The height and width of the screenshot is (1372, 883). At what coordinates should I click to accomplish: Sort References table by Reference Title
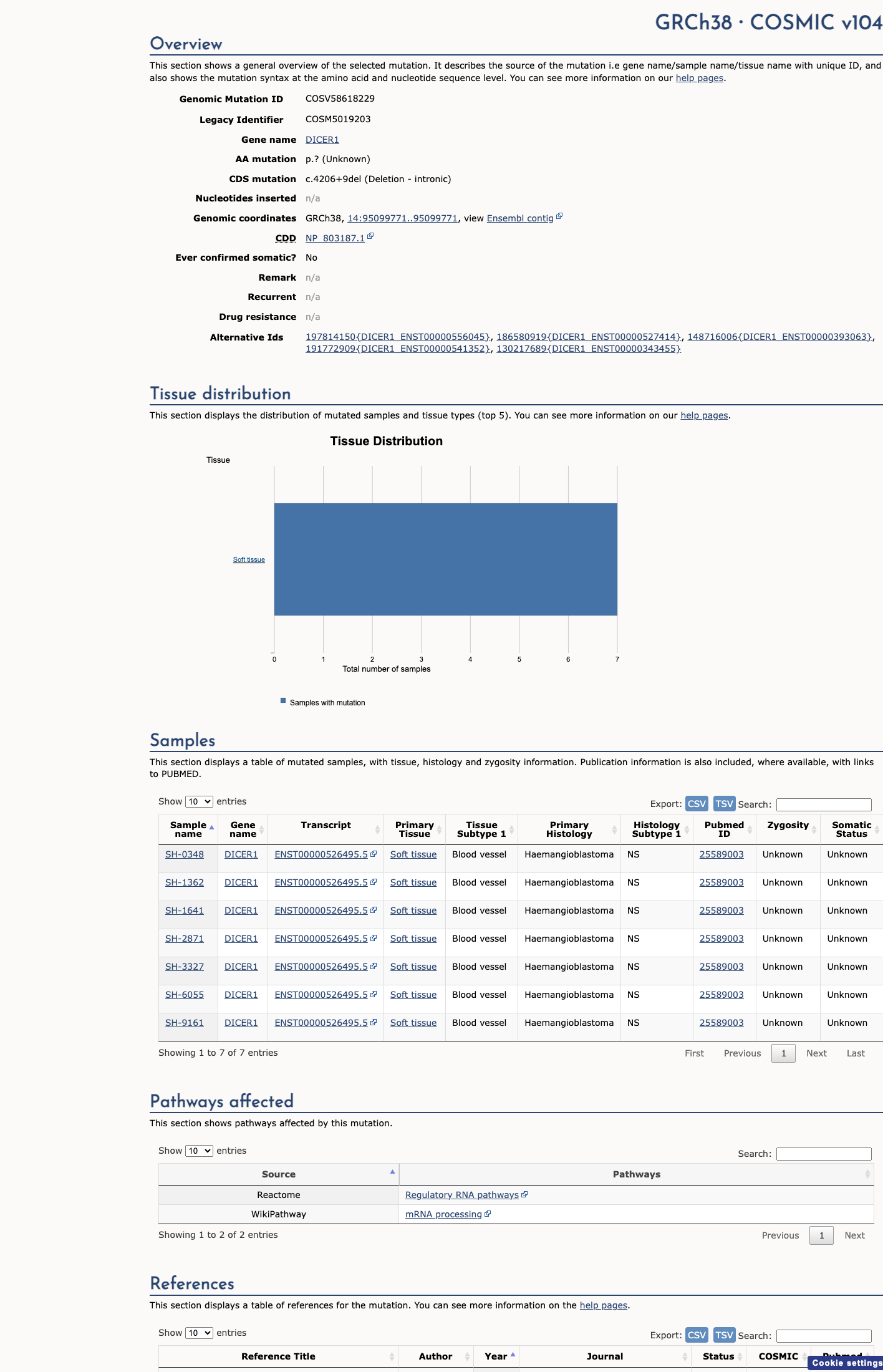pyautogui.click(x=278, y=1356)
